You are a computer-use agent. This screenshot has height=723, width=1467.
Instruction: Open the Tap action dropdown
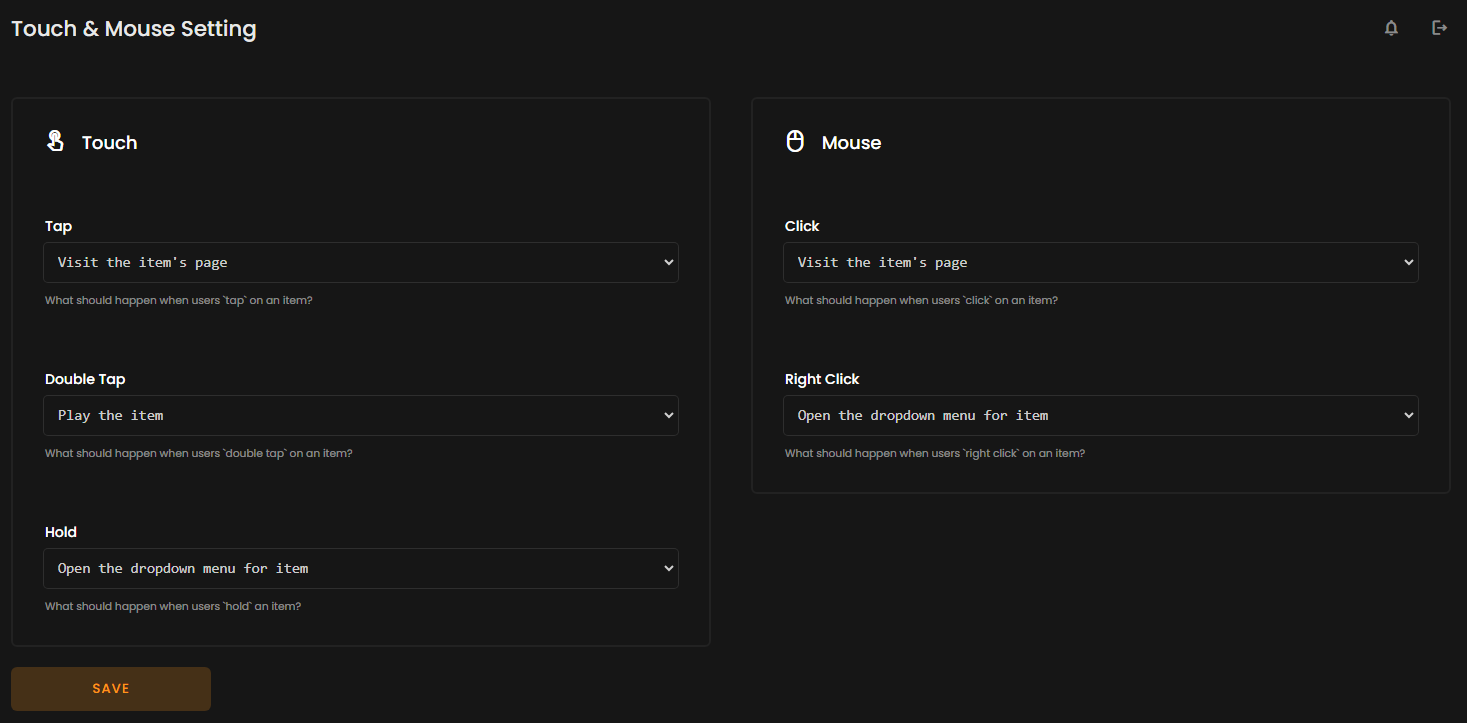click(361, 262)
